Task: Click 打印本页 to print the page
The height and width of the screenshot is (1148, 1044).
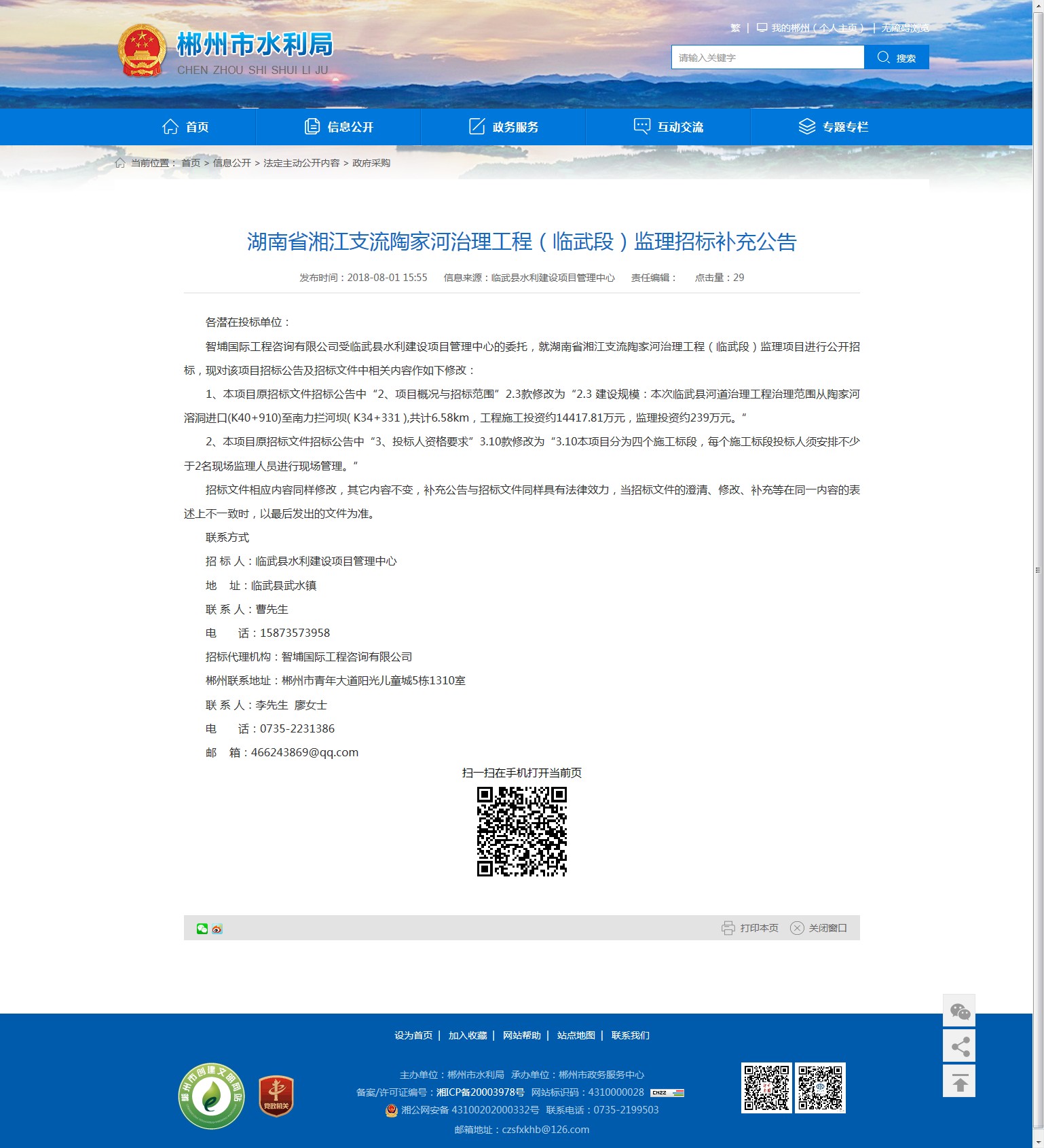Action: [x=750, y=928]
